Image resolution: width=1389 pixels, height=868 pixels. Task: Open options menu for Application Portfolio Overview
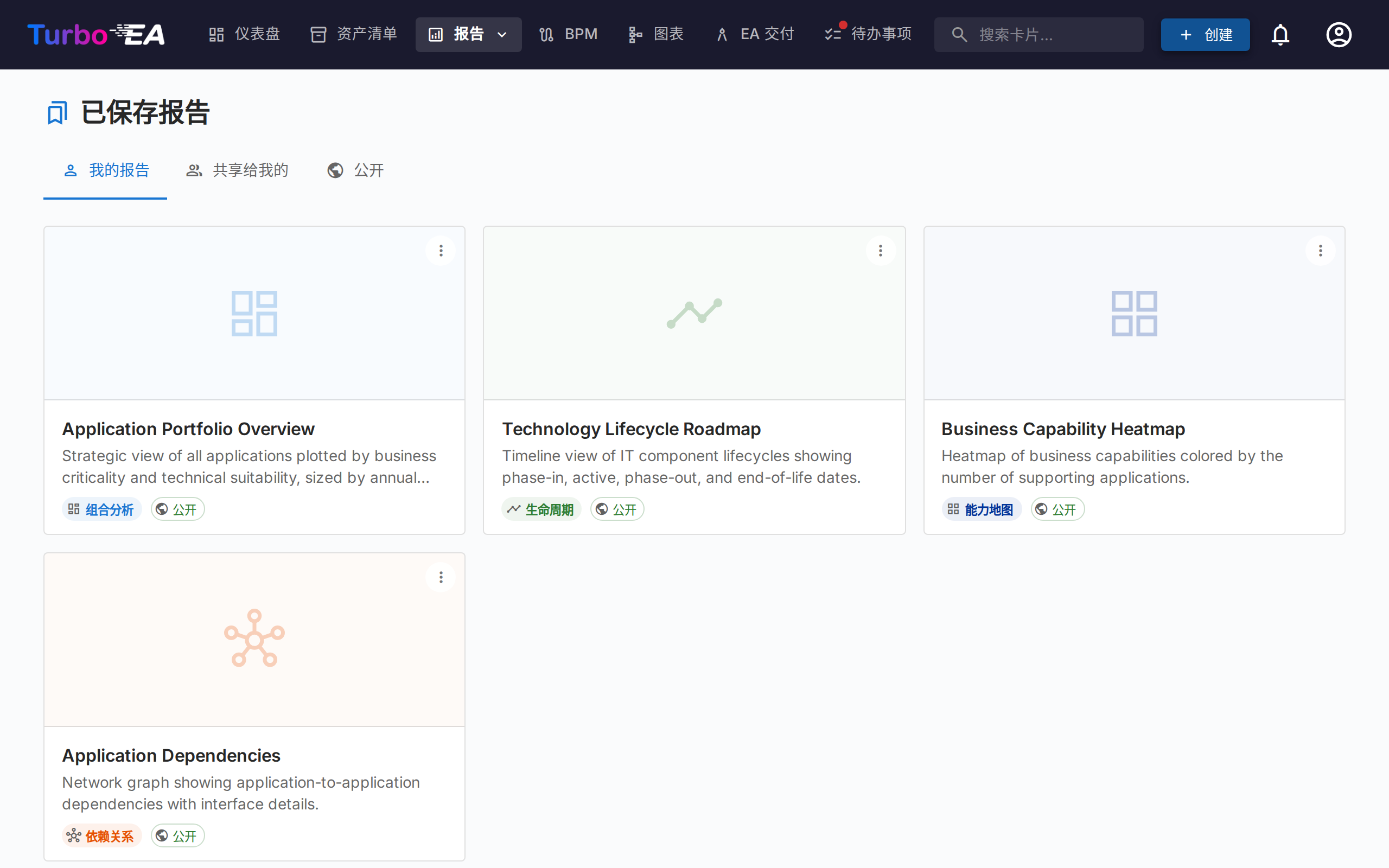[x=441, y=251]
